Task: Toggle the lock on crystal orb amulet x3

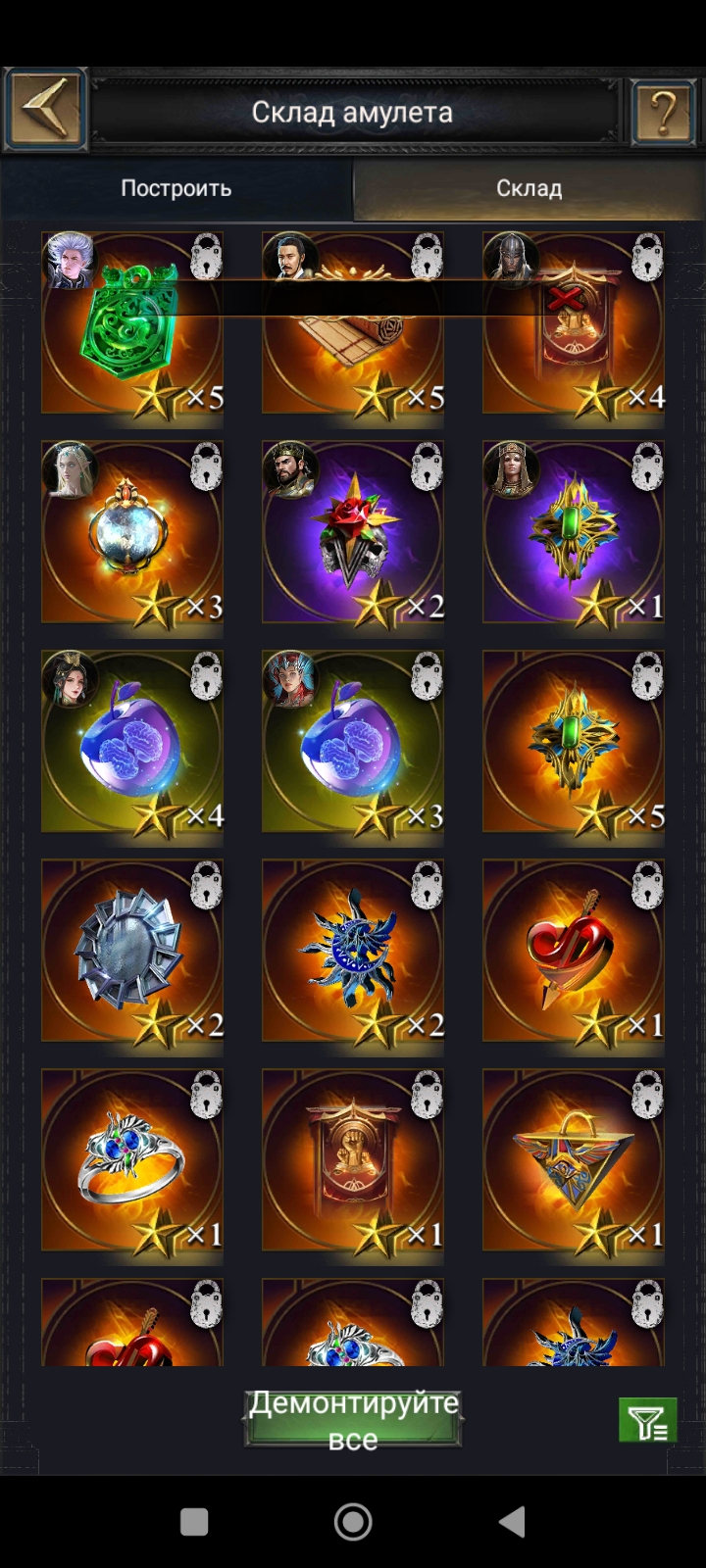Action: (x=205, y=466)
